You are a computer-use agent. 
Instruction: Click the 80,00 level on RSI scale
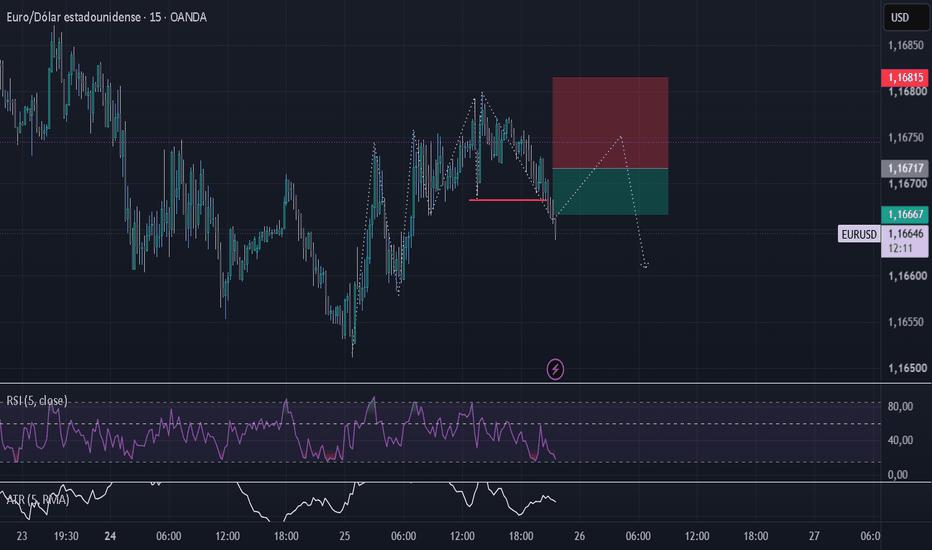click(x=900, y=407)
